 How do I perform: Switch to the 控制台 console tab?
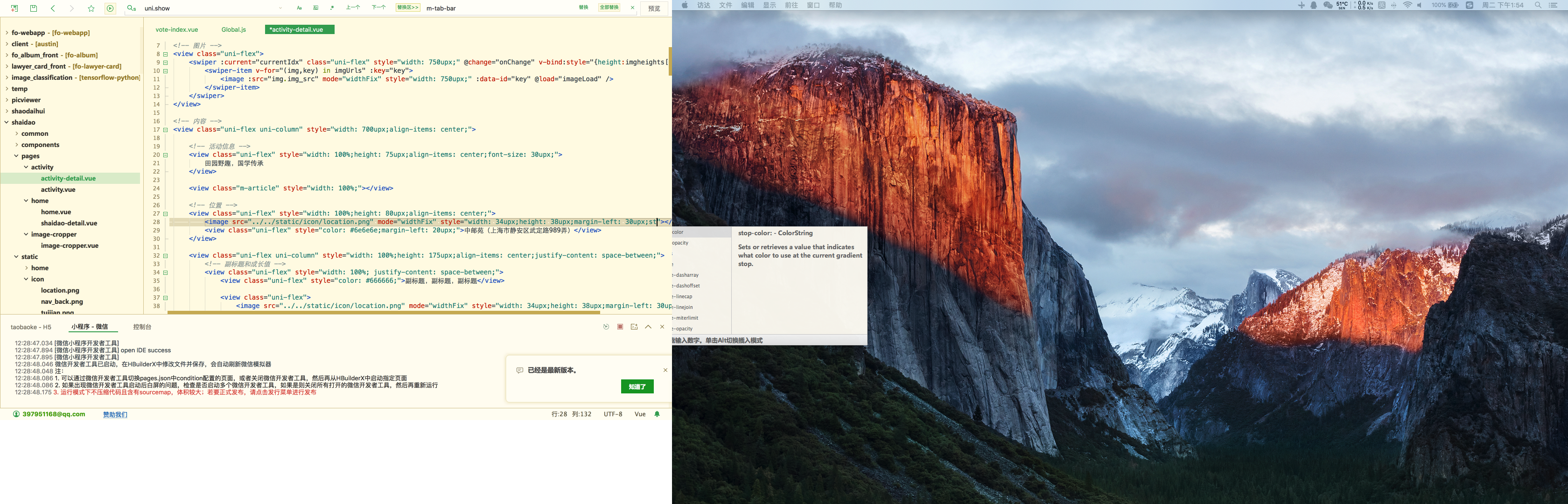142,327
